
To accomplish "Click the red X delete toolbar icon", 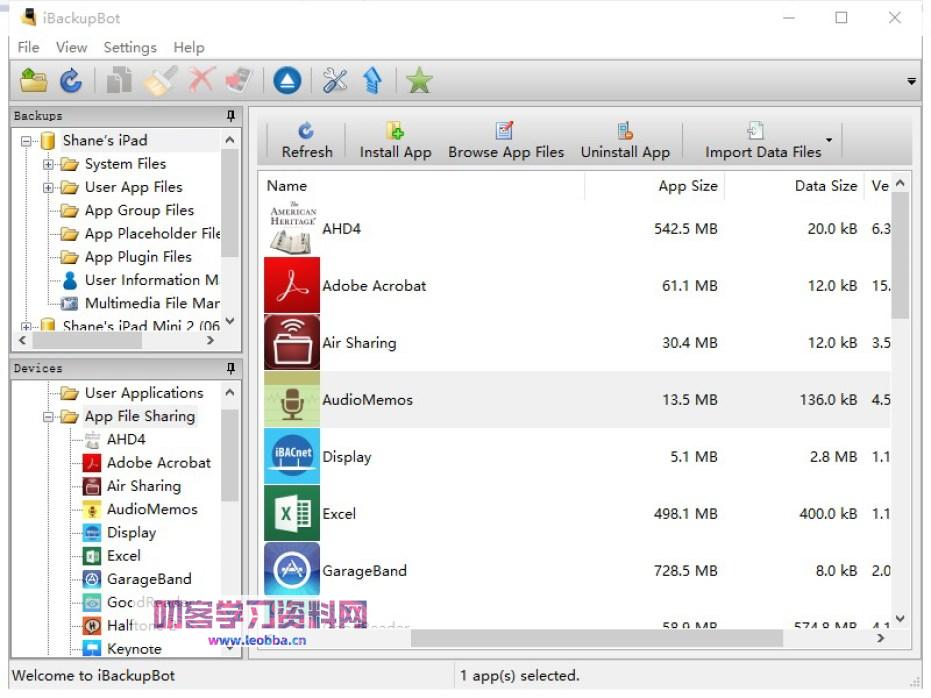I will click(201, 79).
